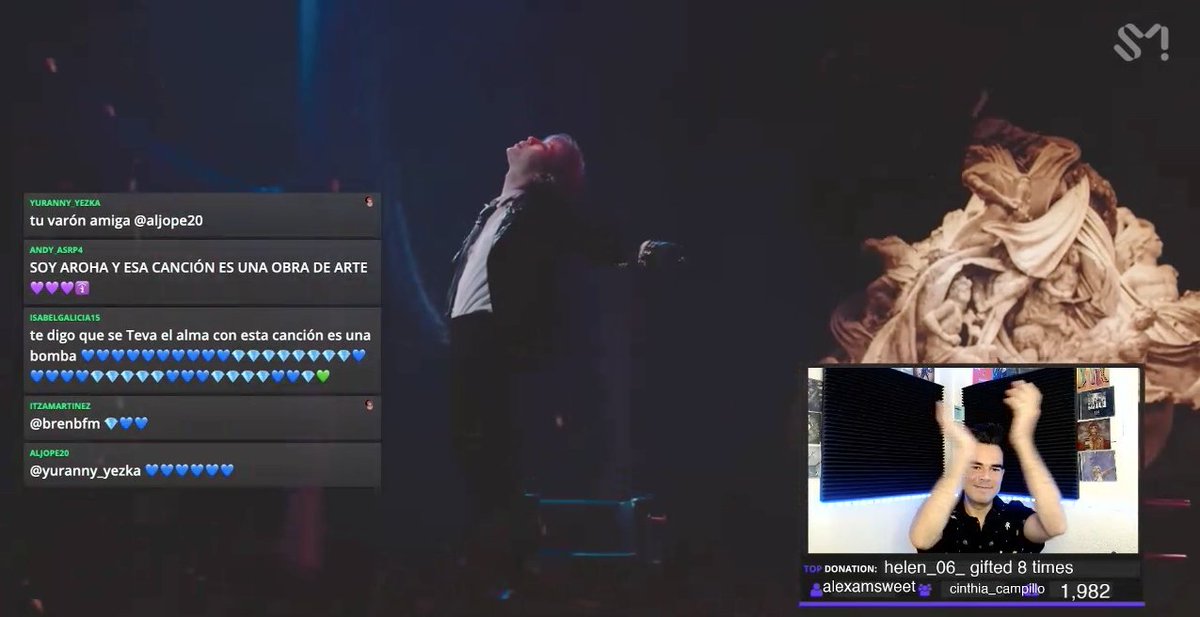Click the text 'te digo que se Teva el alma'
This screenshot has width=1200, height=617.
click(119, 335)
